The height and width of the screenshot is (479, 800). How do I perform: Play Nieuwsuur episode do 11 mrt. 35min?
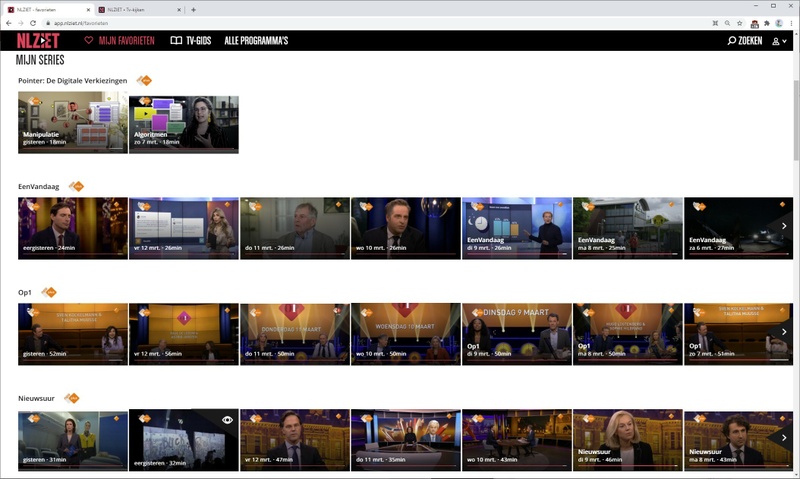[x=406, y=440]
